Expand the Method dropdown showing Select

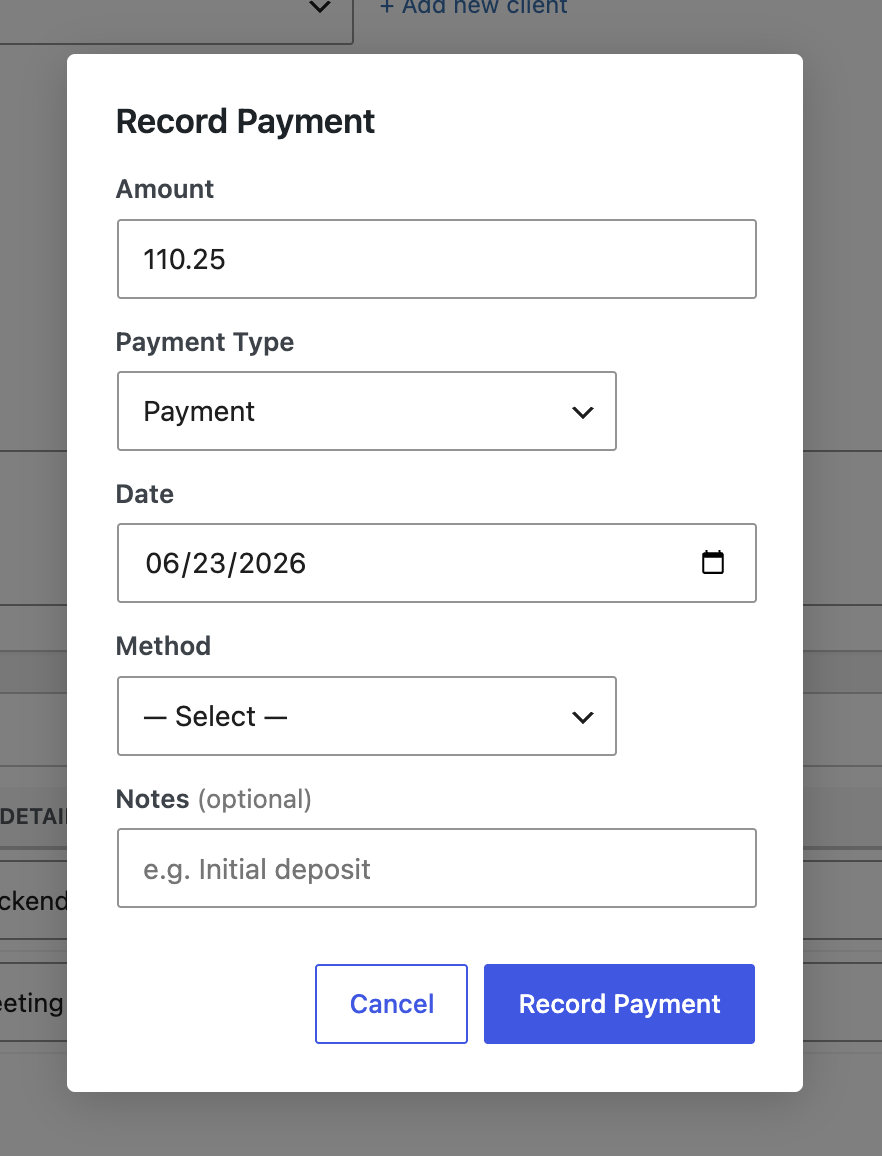pyautogui.click(x=367, y=716)
